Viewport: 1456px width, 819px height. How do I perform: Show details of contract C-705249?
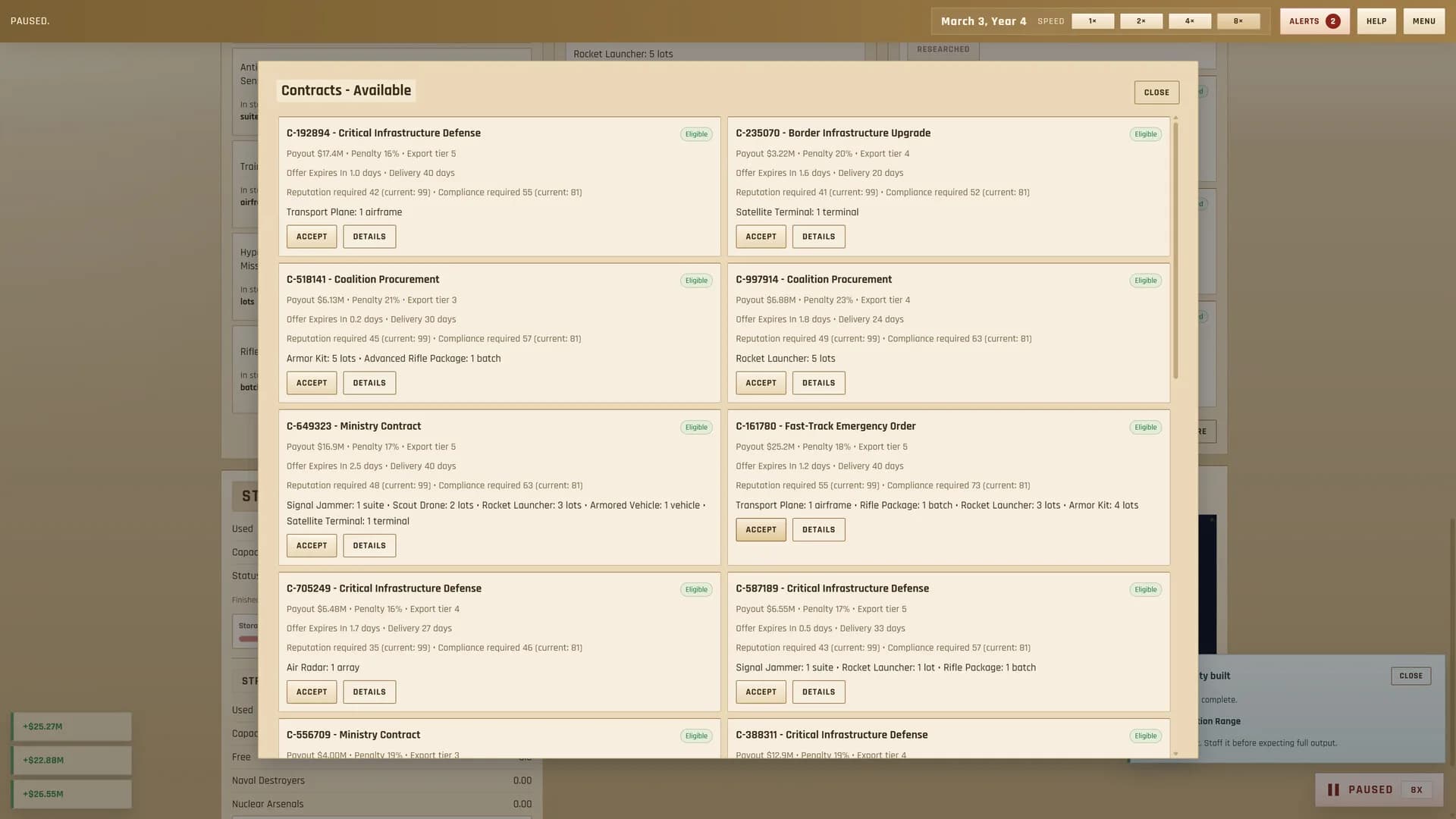369,692
